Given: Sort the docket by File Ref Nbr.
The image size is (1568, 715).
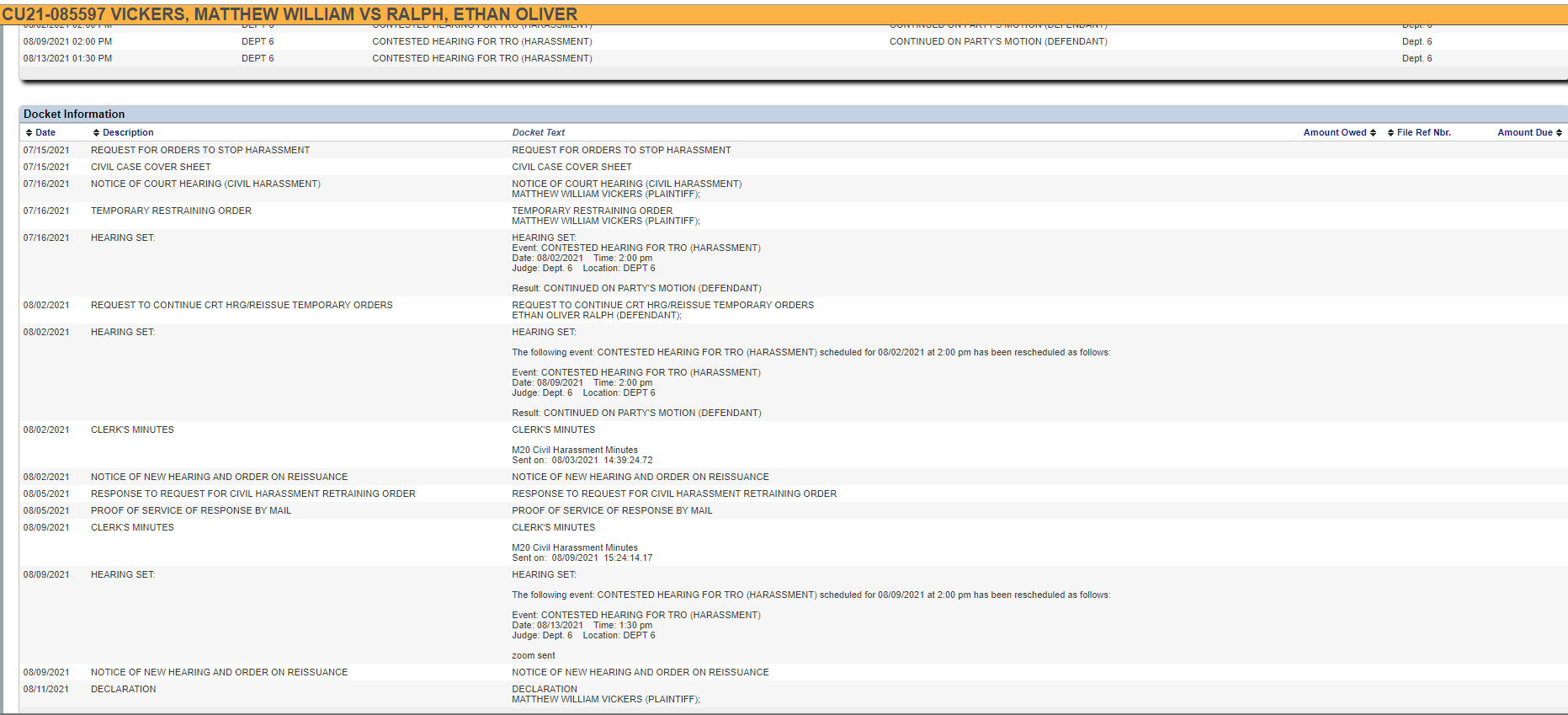Looking at the screenshot, I should click(x=1420, y=132).
